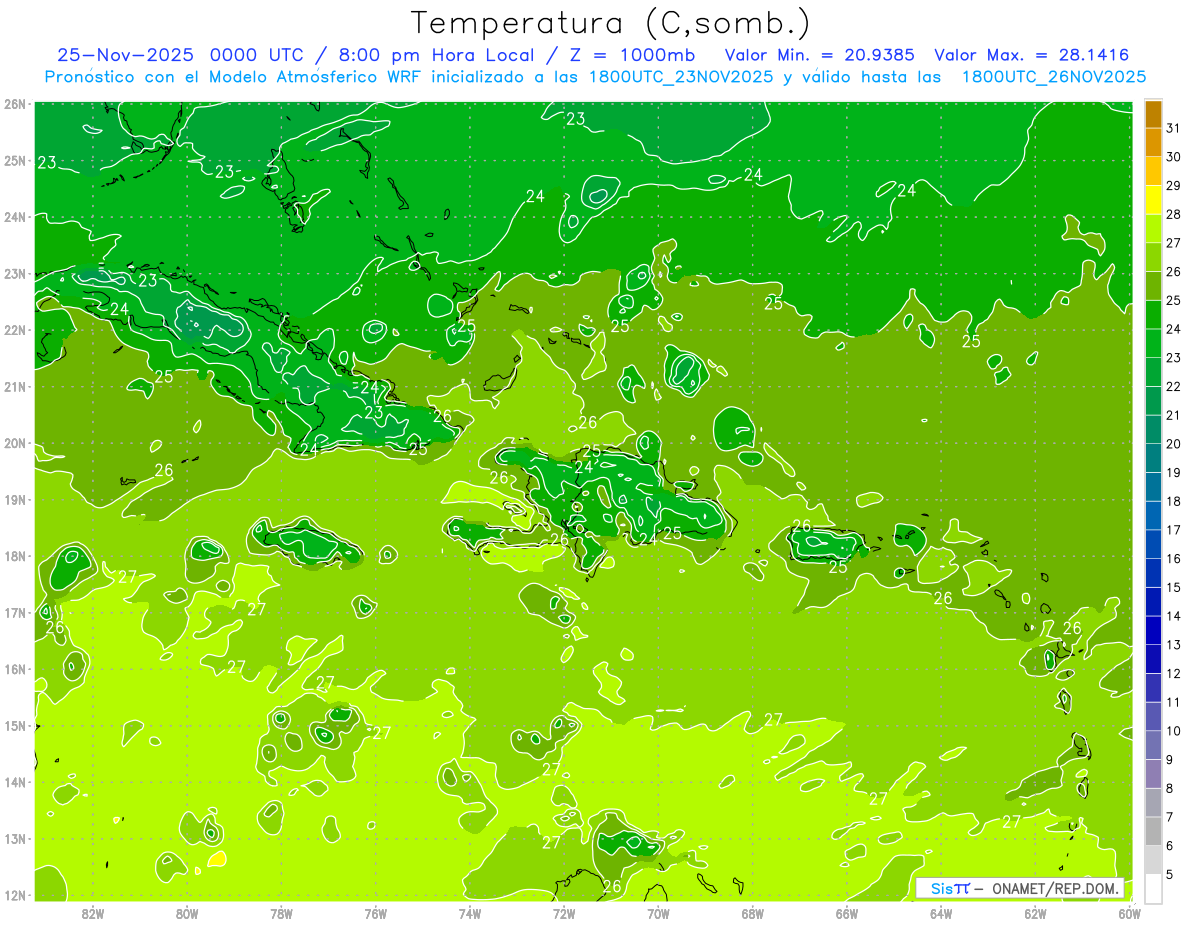Click legend scale value 20
The width and height of the screenshot is (1200, 927).
point(1174,444)
